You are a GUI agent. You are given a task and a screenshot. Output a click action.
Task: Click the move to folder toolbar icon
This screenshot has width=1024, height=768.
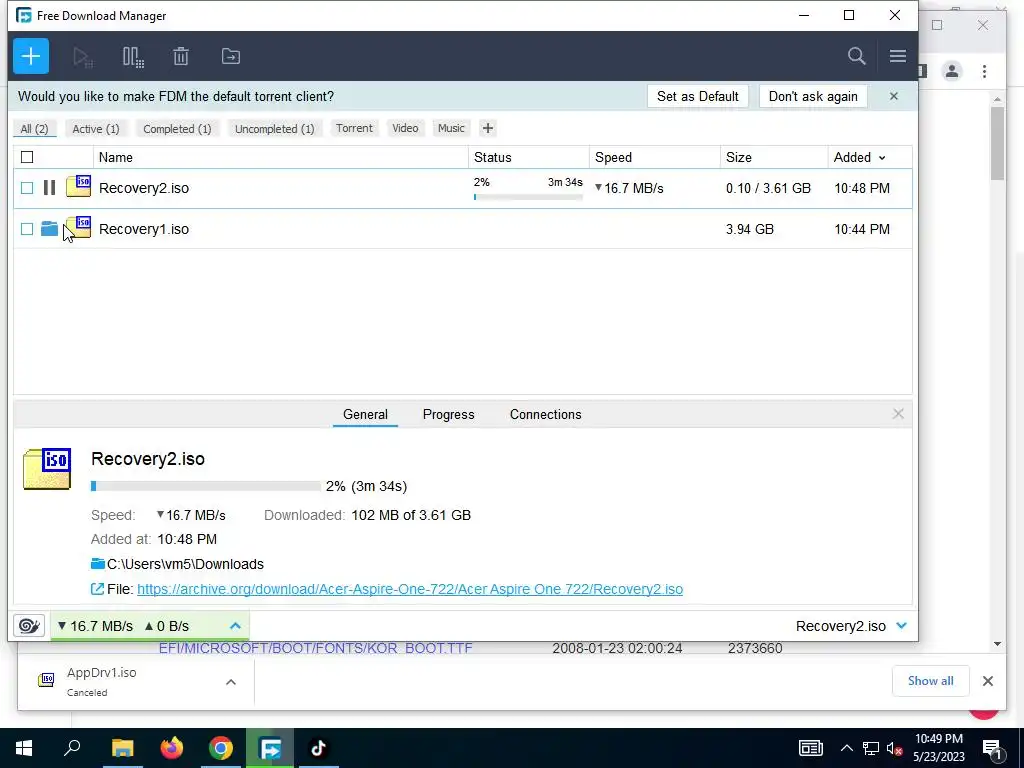[231, 56]
